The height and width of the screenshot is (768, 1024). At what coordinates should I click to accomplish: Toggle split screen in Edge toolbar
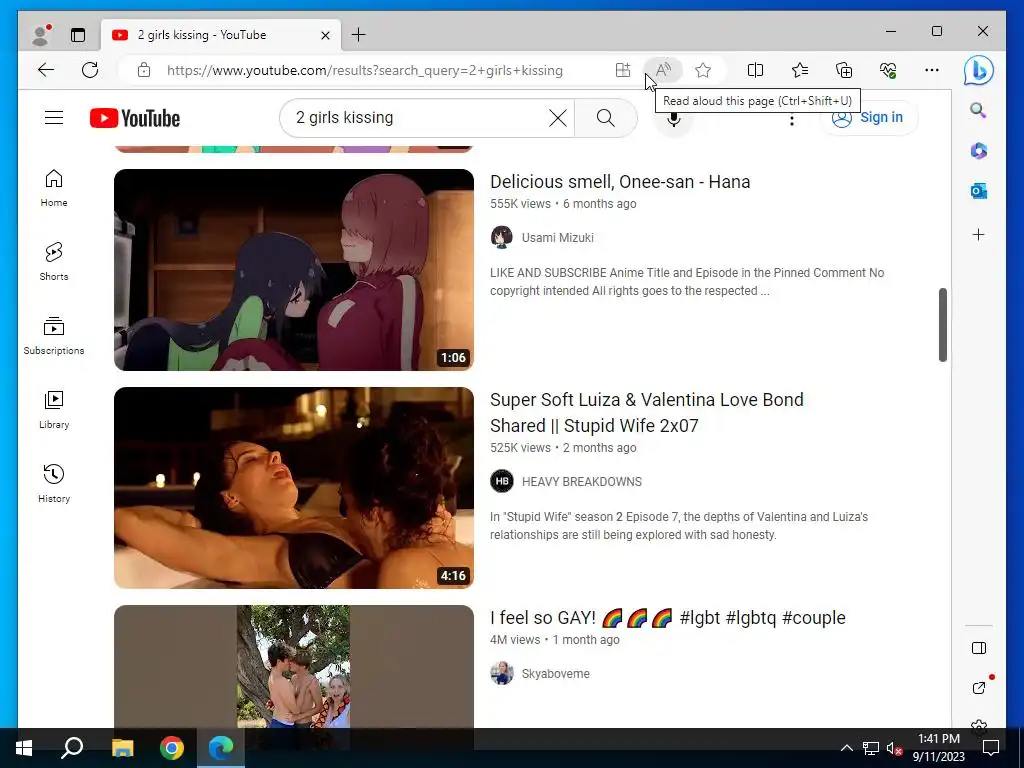pos(755,70)
